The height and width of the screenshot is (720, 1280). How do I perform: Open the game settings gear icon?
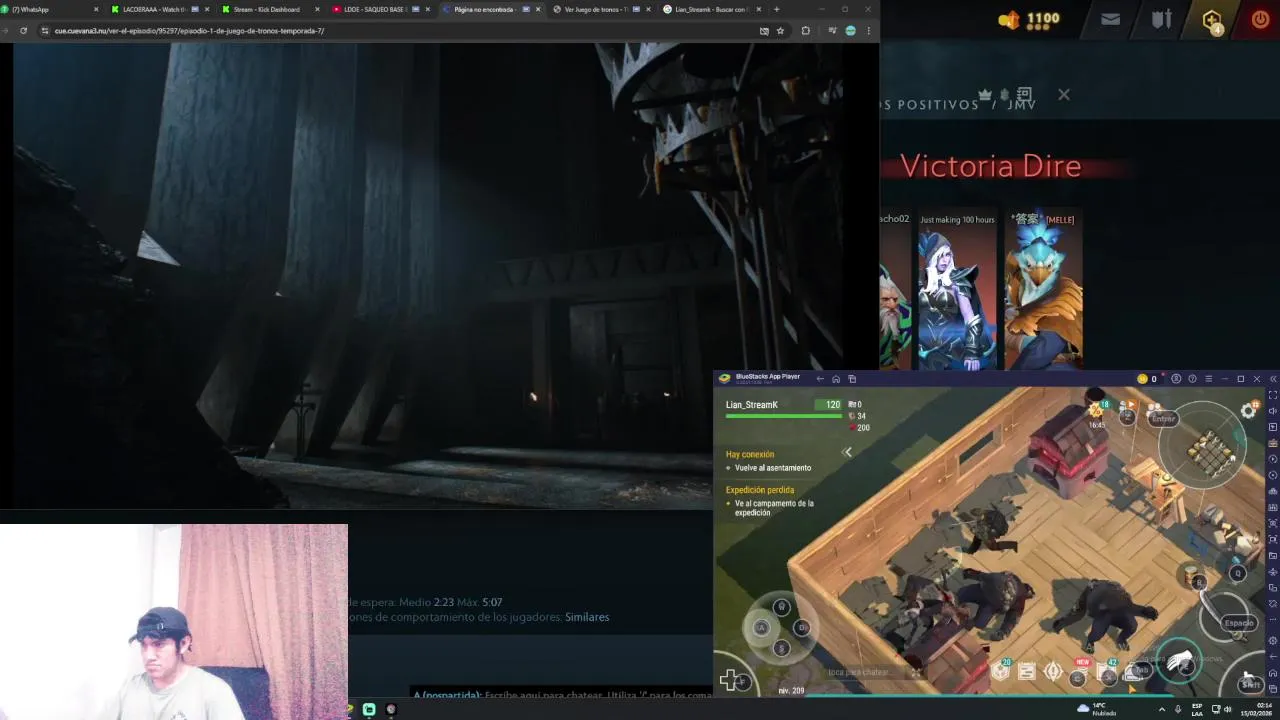[x=1249, y=410]
